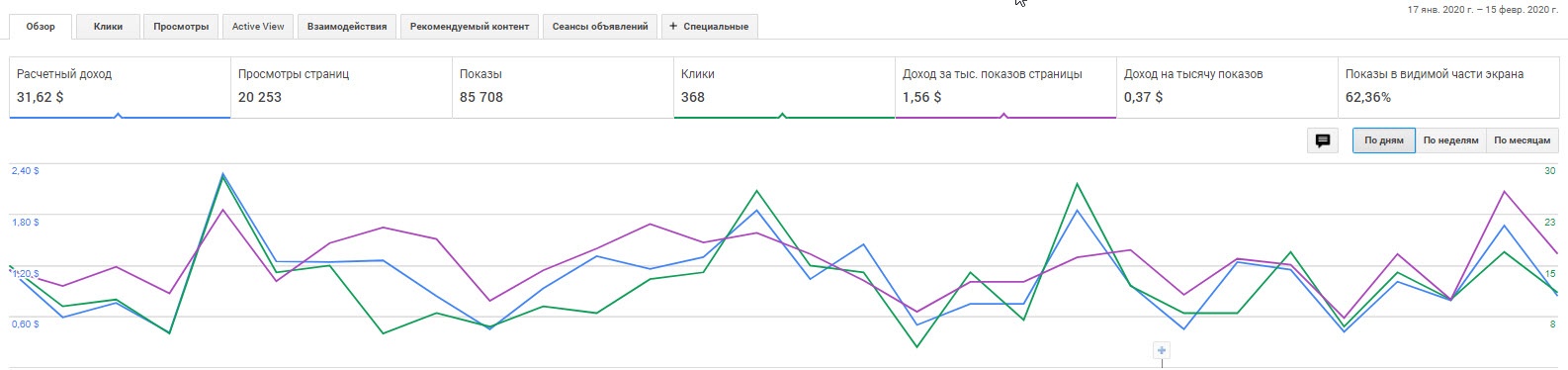This screenshot has width=1568, height=370.
Task: Enable Доход на тысячу показов metric
Action: tap(1227, 87)
